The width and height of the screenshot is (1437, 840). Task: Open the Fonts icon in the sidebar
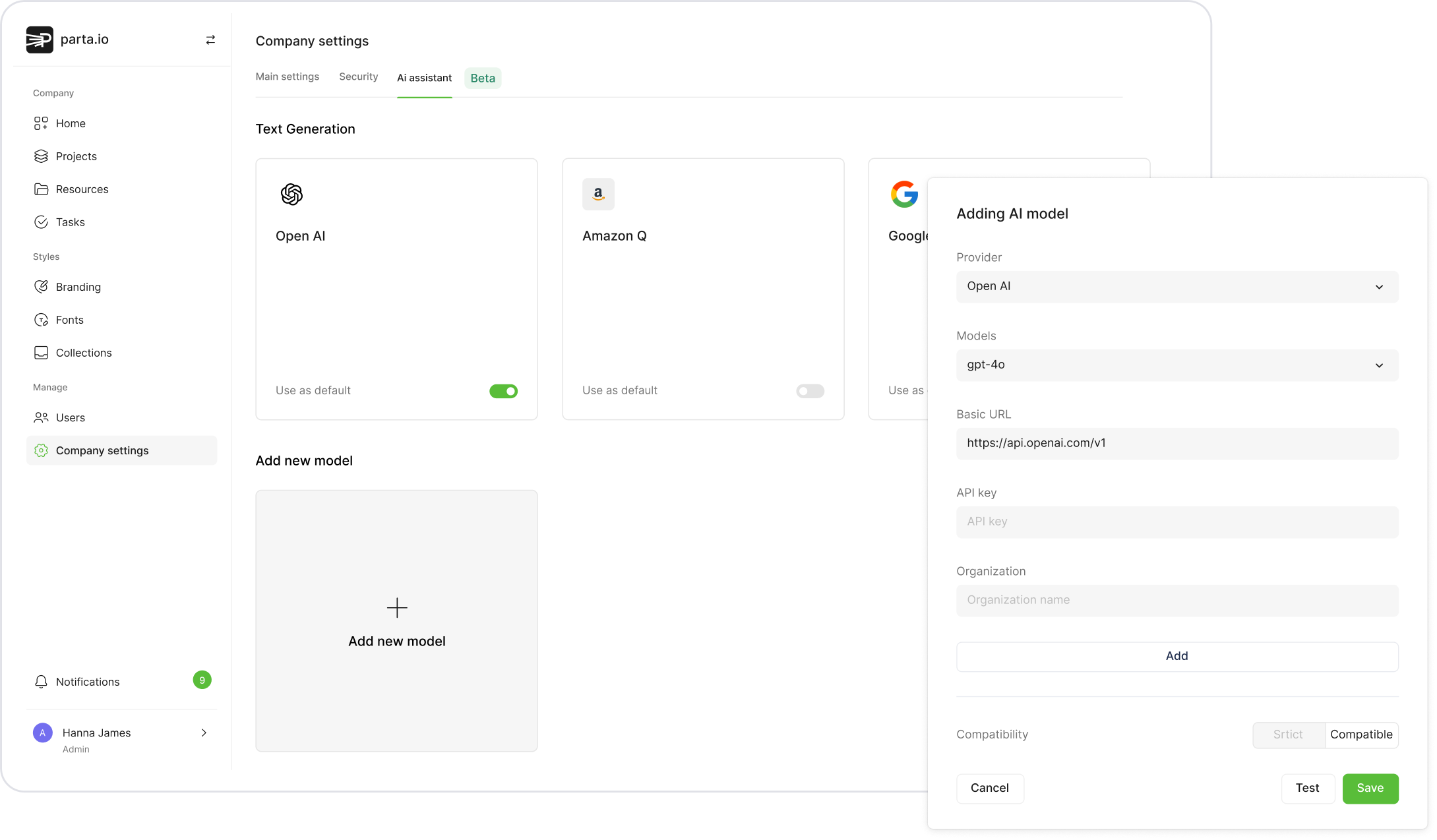[41, 320]
